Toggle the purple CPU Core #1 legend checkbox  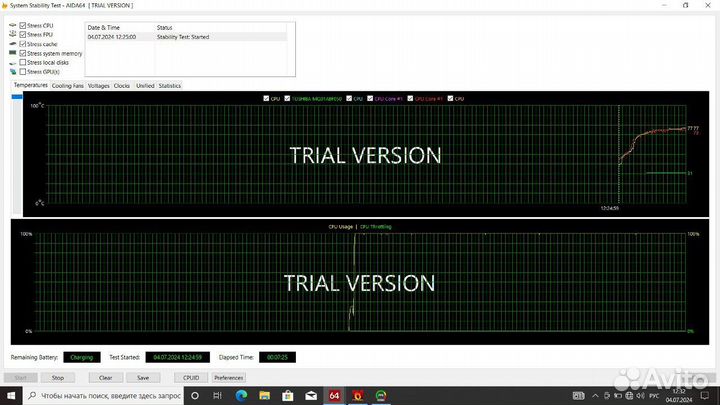[370, 98]
